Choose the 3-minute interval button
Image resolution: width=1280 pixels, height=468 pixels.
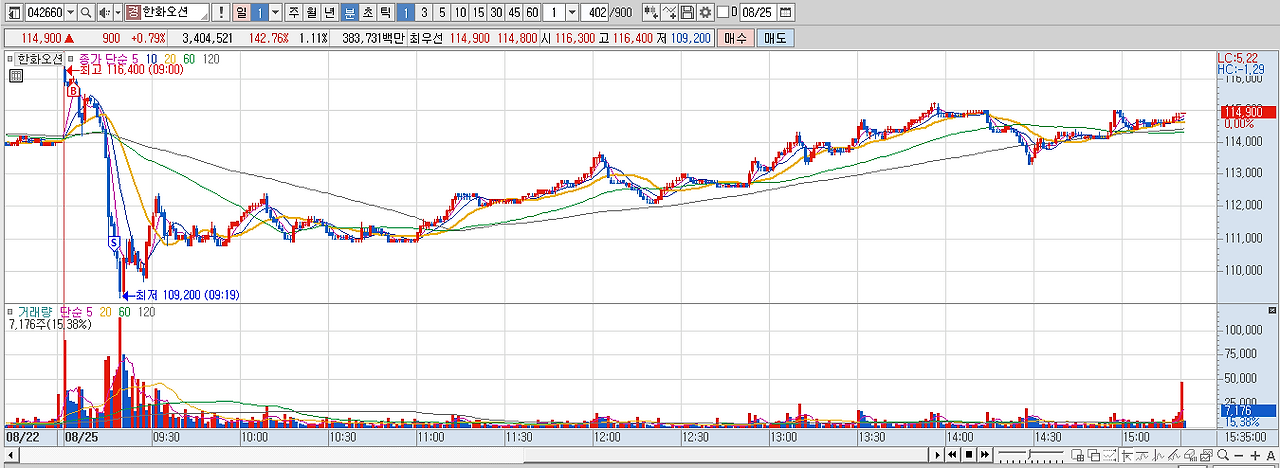pyautogui.click(x=424, y=12)
